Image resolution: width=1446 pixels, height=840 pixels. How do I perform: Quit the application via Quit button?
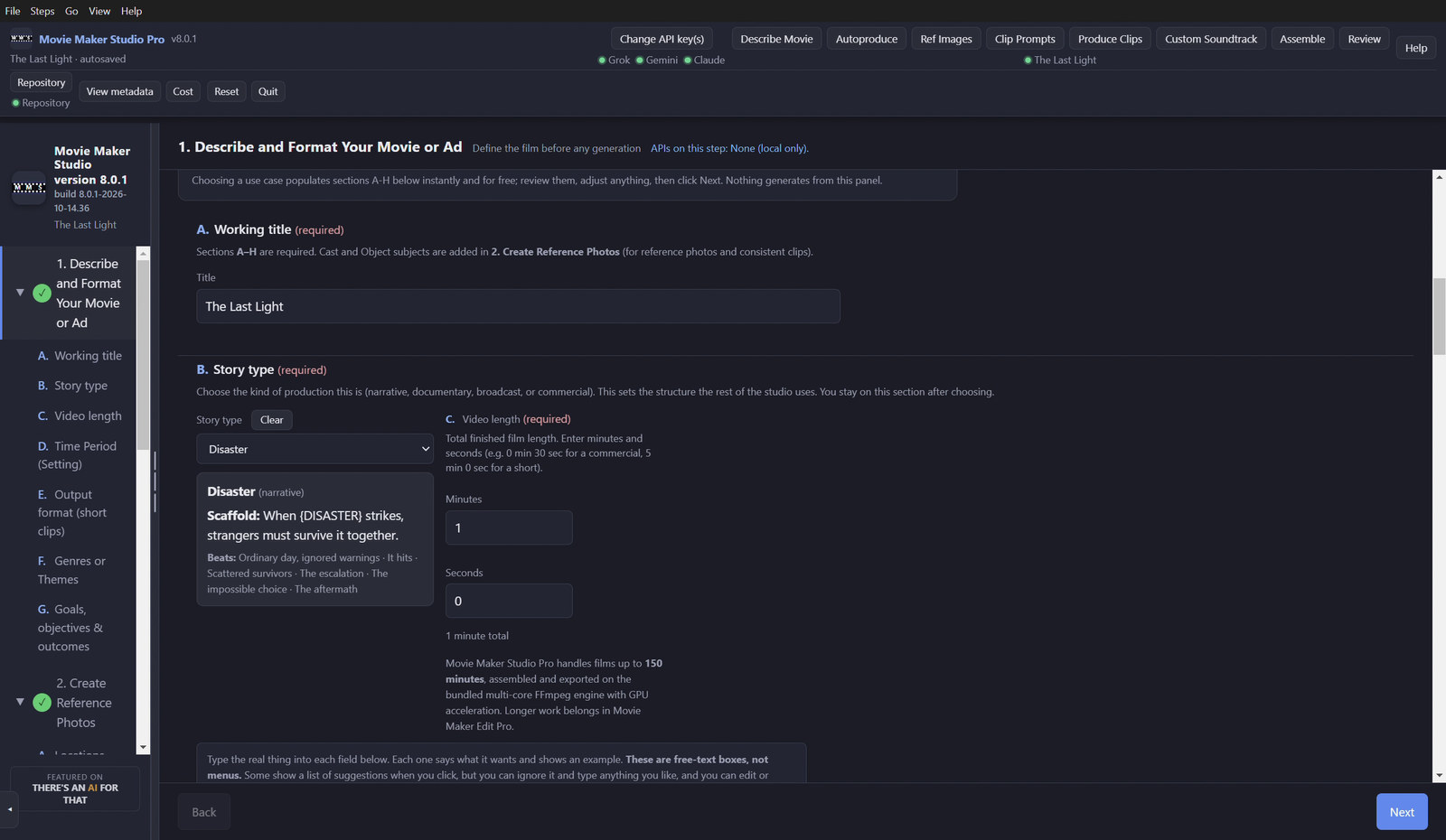[268, 91]
